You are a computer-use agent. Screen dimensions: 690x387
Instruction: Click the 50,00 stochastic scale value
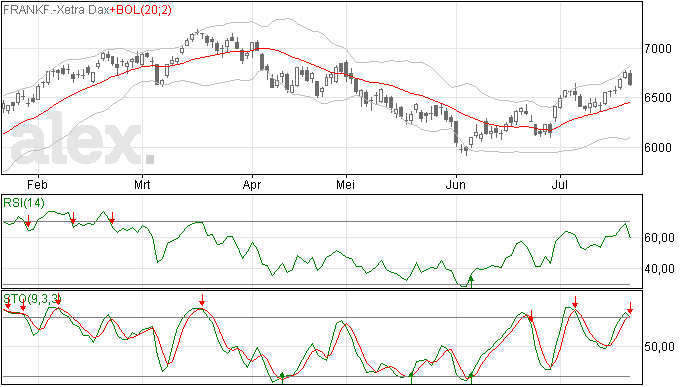pyautogui.click(x=659, y=347)
